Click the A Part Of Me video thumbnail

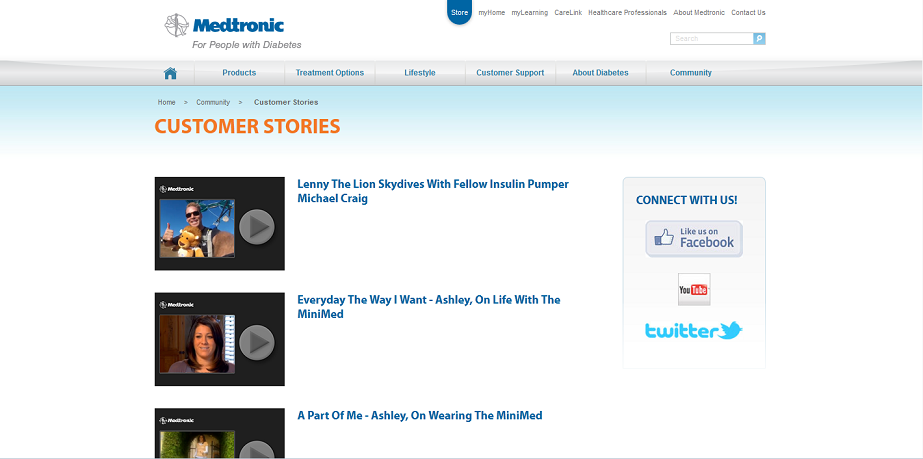220,434
